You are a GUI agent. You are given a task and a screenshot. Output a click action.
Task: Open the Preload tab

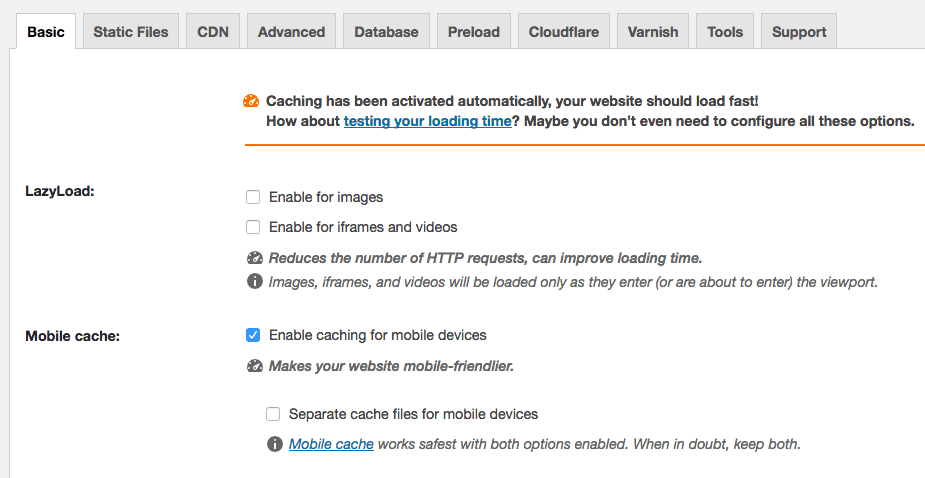click(474, 32)
